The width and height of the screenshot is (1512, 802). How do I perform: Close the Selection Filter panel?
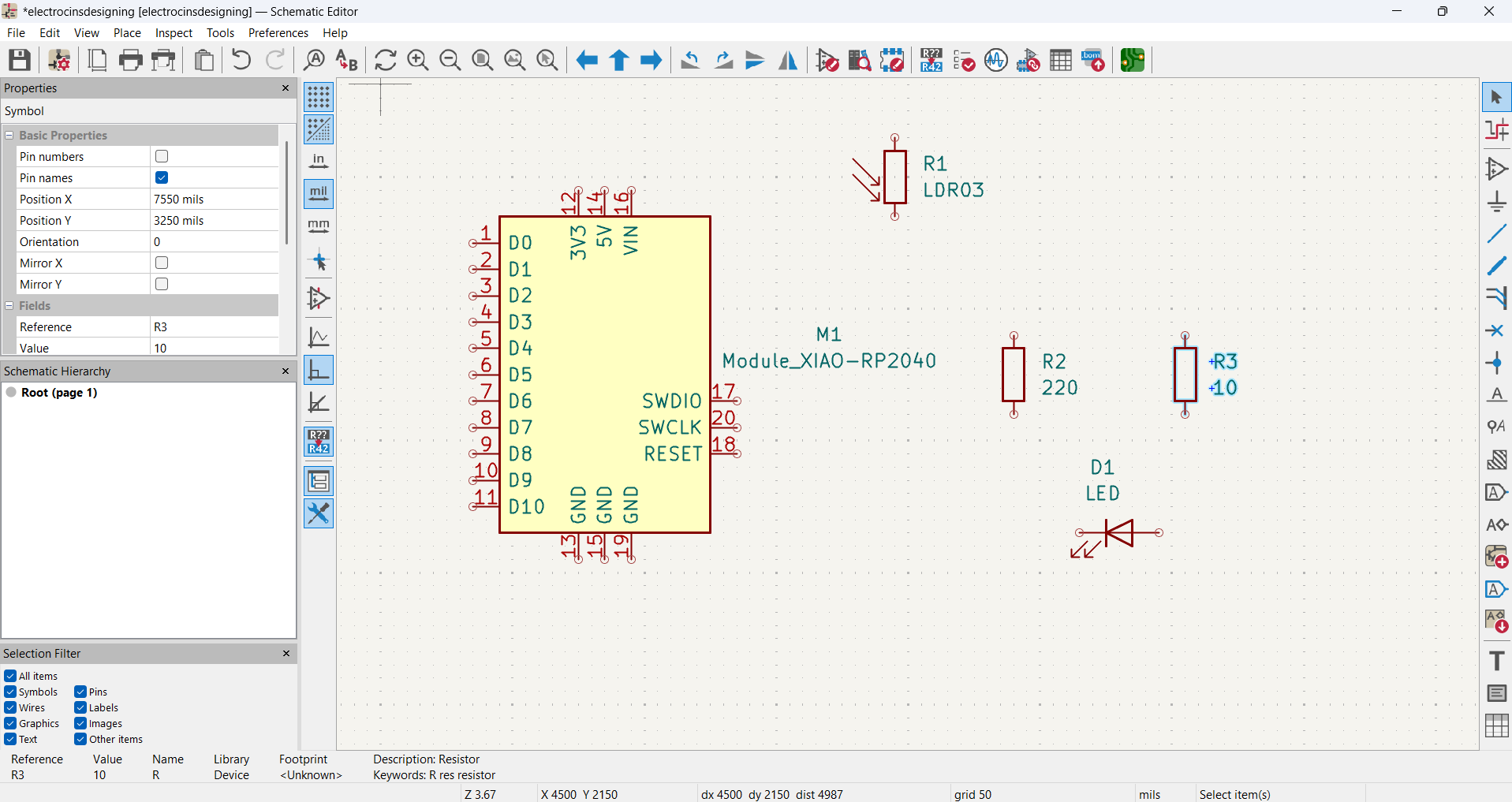click(x=286, y=653)
